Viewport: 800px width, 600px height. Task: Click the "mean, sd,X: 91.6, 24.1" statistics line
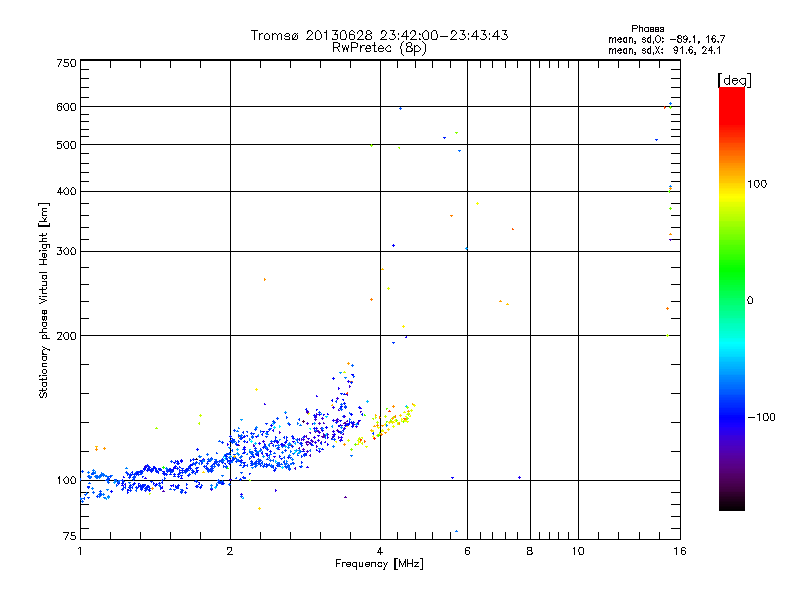coord(664,50)
